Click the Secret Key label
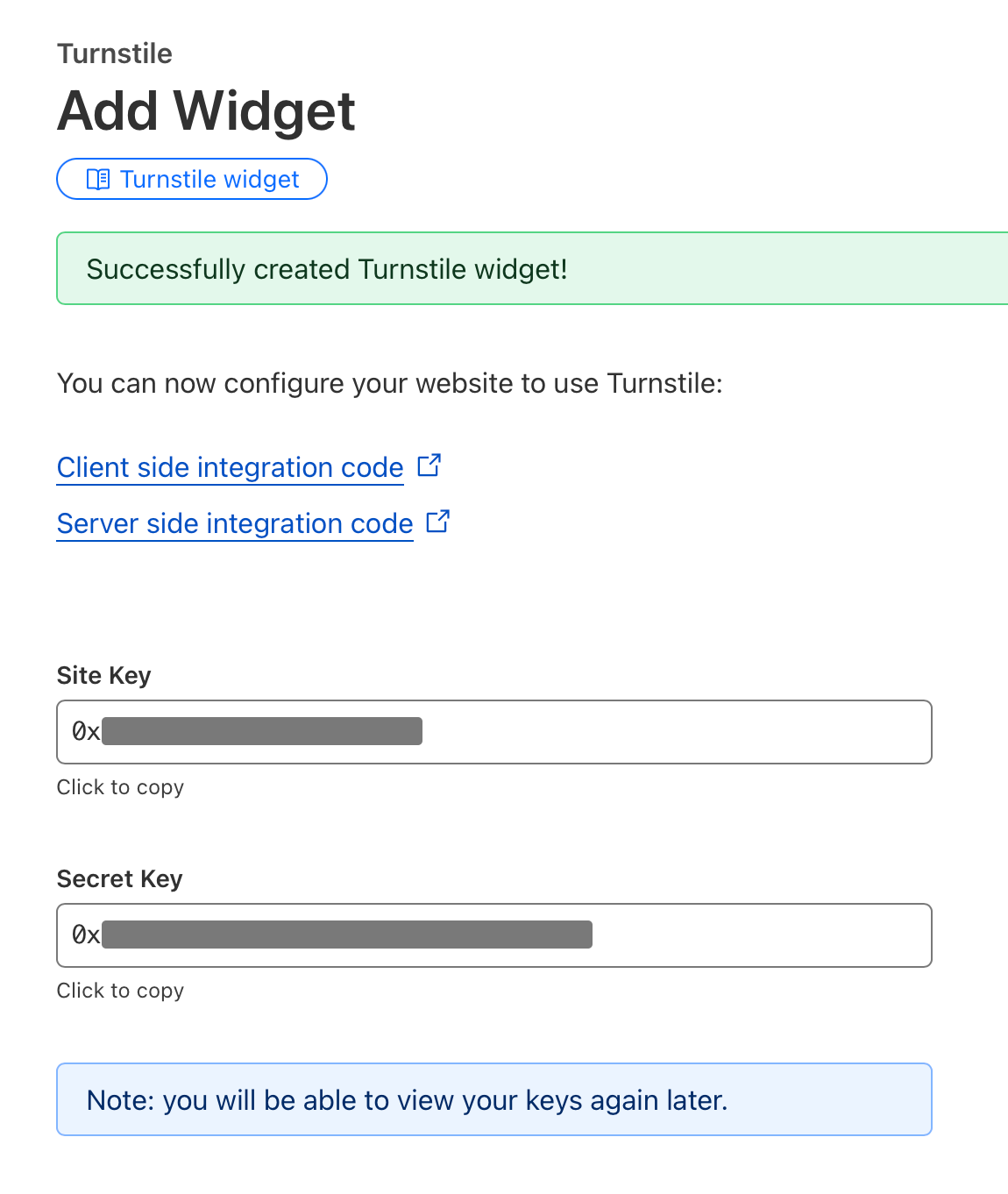The height and width of the screenshot is (1194, 1008). (x=119, y=879)
